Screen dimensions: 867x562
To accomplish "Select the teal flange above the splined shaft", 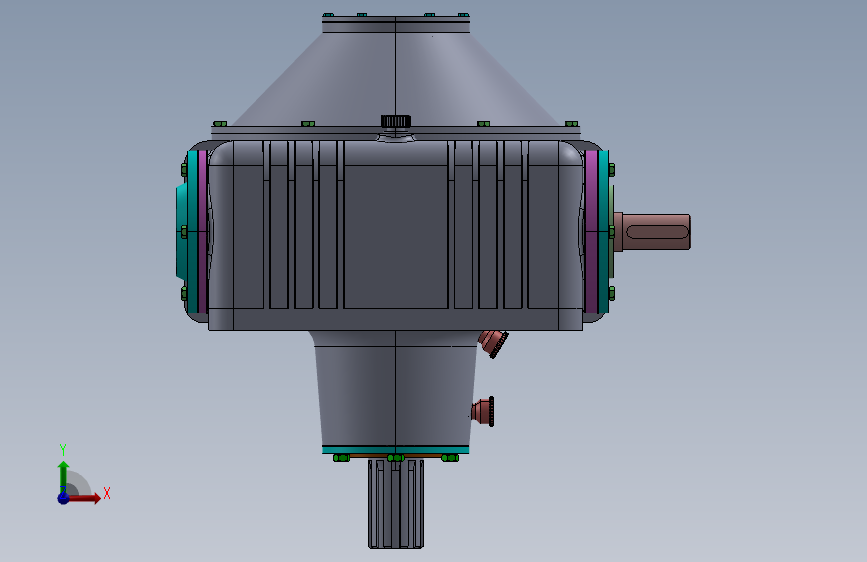I will 396,450.
